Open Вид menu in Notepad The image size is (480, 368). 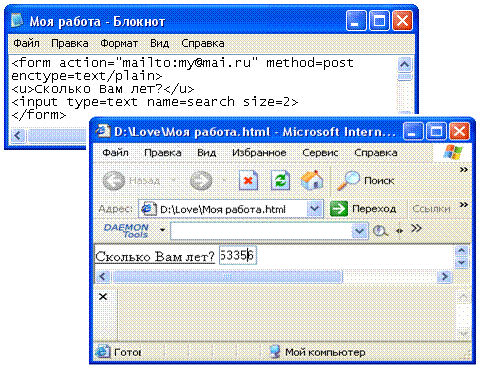pos(159,43)
